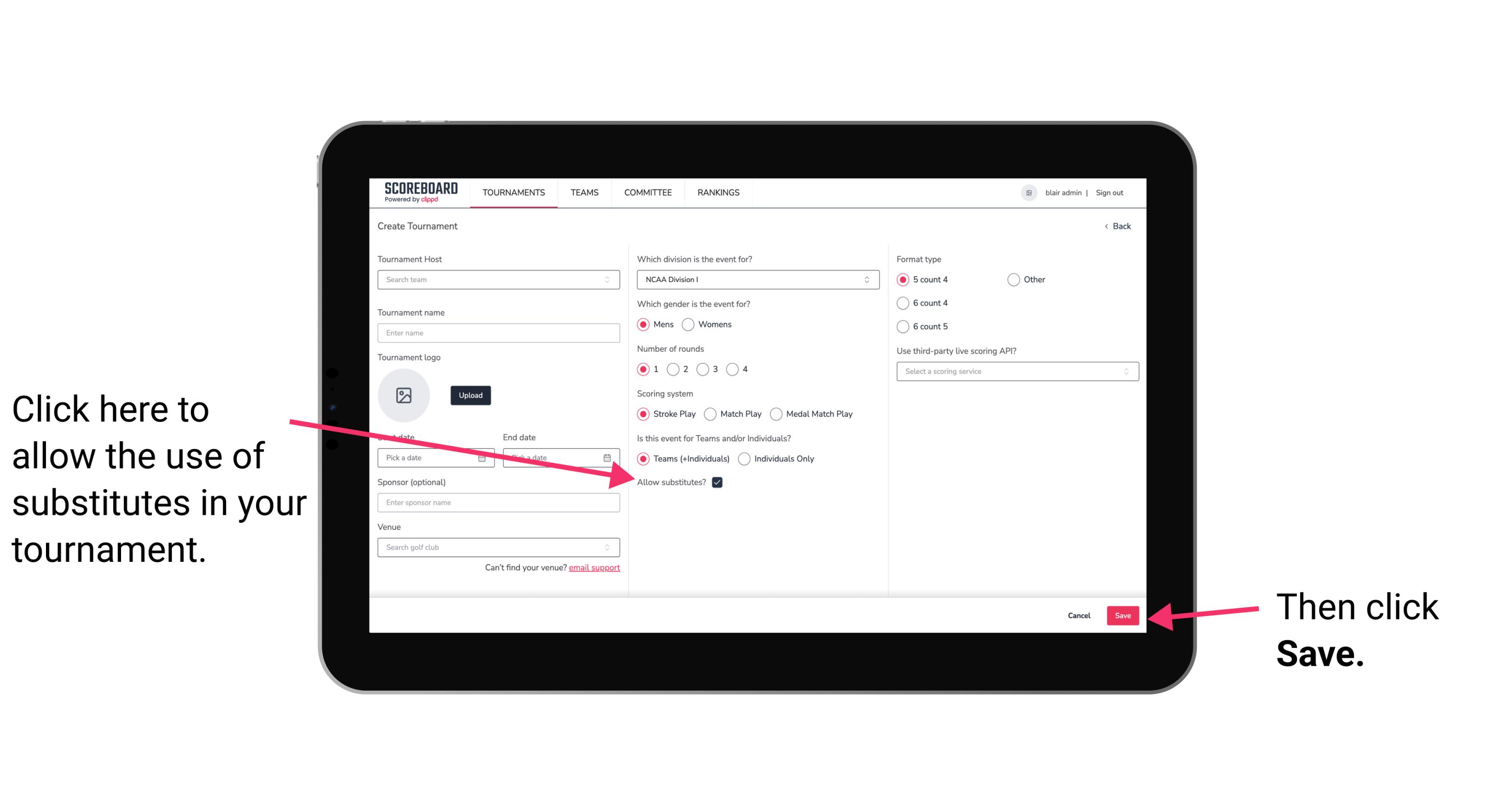Click the TOURNAMENTS navigation tab icon

(512, 192)
